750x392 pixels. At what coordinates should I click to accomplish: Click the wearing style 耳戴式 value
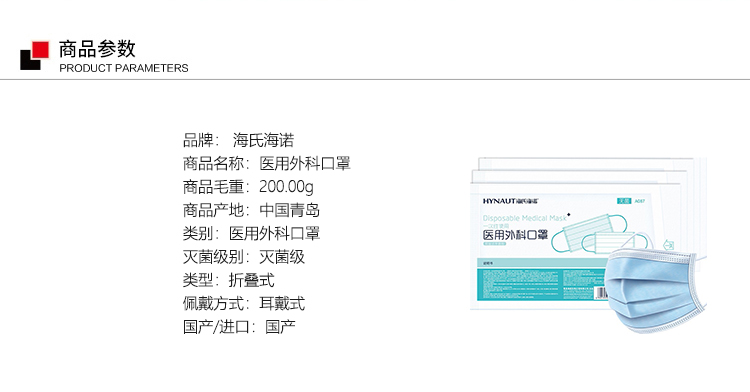282,304
